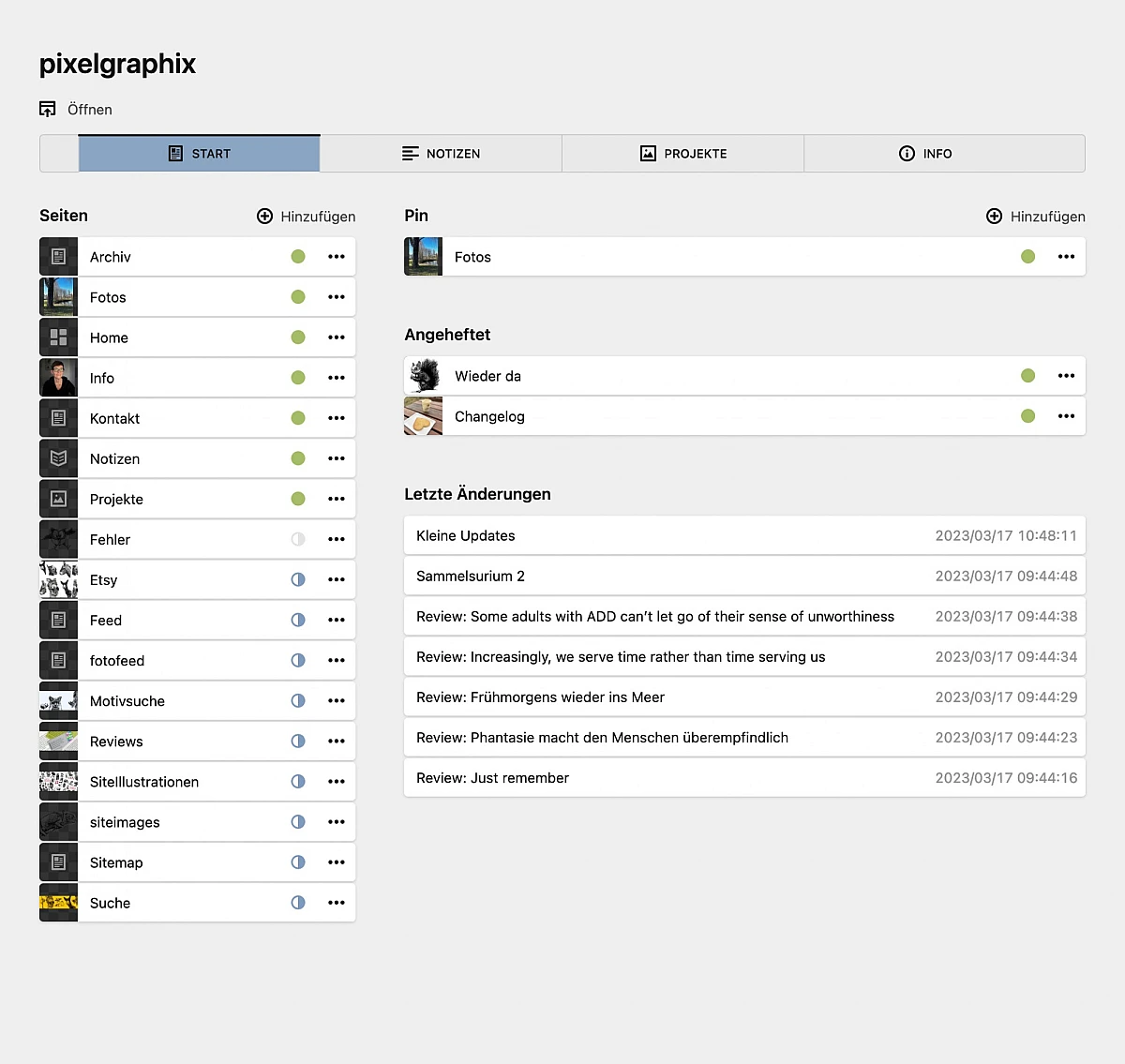The height and width of the screenshot is (1064, 1125).
Task: Open the Kleine Updates change entry
Action: point(744,535)
